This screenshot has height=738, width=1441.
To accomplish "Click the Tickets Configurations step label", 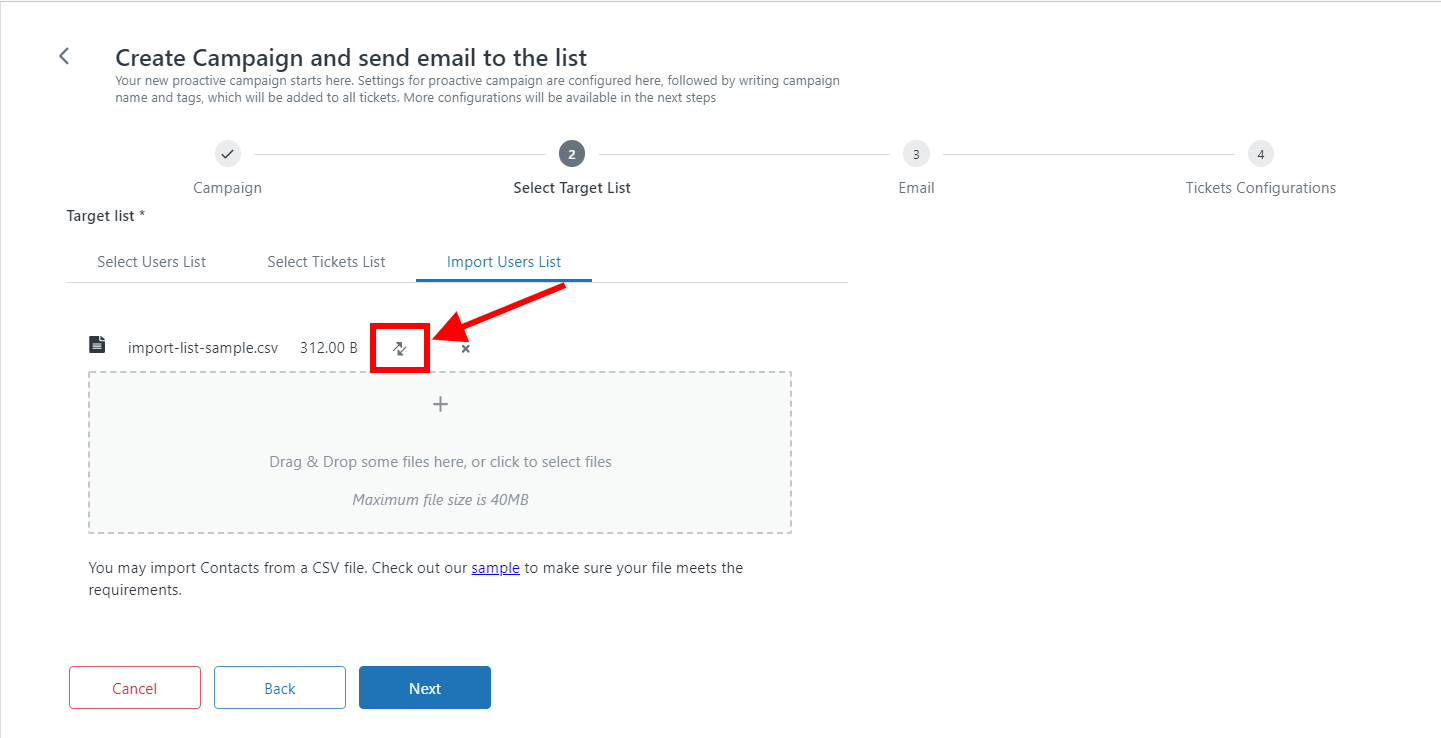I will point(1261,188).
